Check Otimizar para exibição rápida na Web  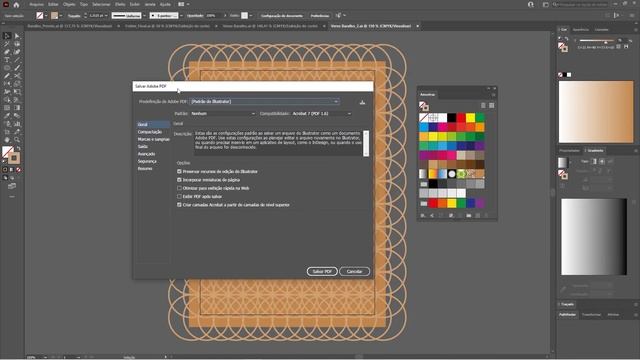pyautogui.click(x=179, y=188)
